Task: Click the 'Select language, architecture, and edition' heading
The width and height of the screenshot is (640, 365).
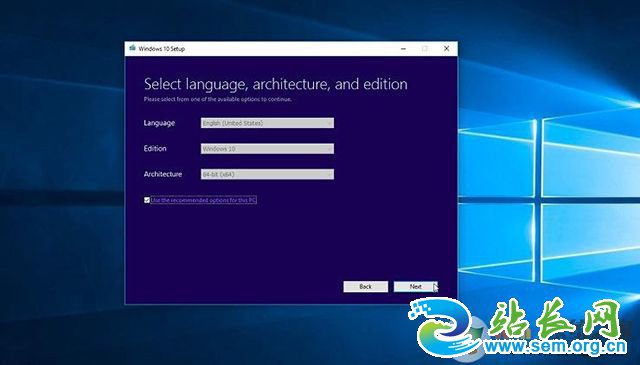Action: click(276, 84)
